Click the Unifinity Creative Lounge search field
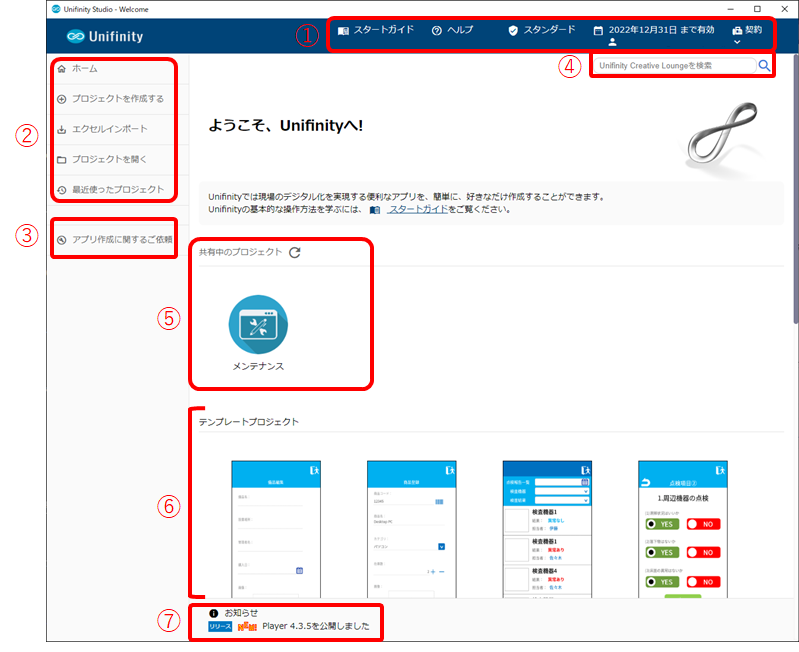Viewport: 799px width, 652px height. coord(674,66)
